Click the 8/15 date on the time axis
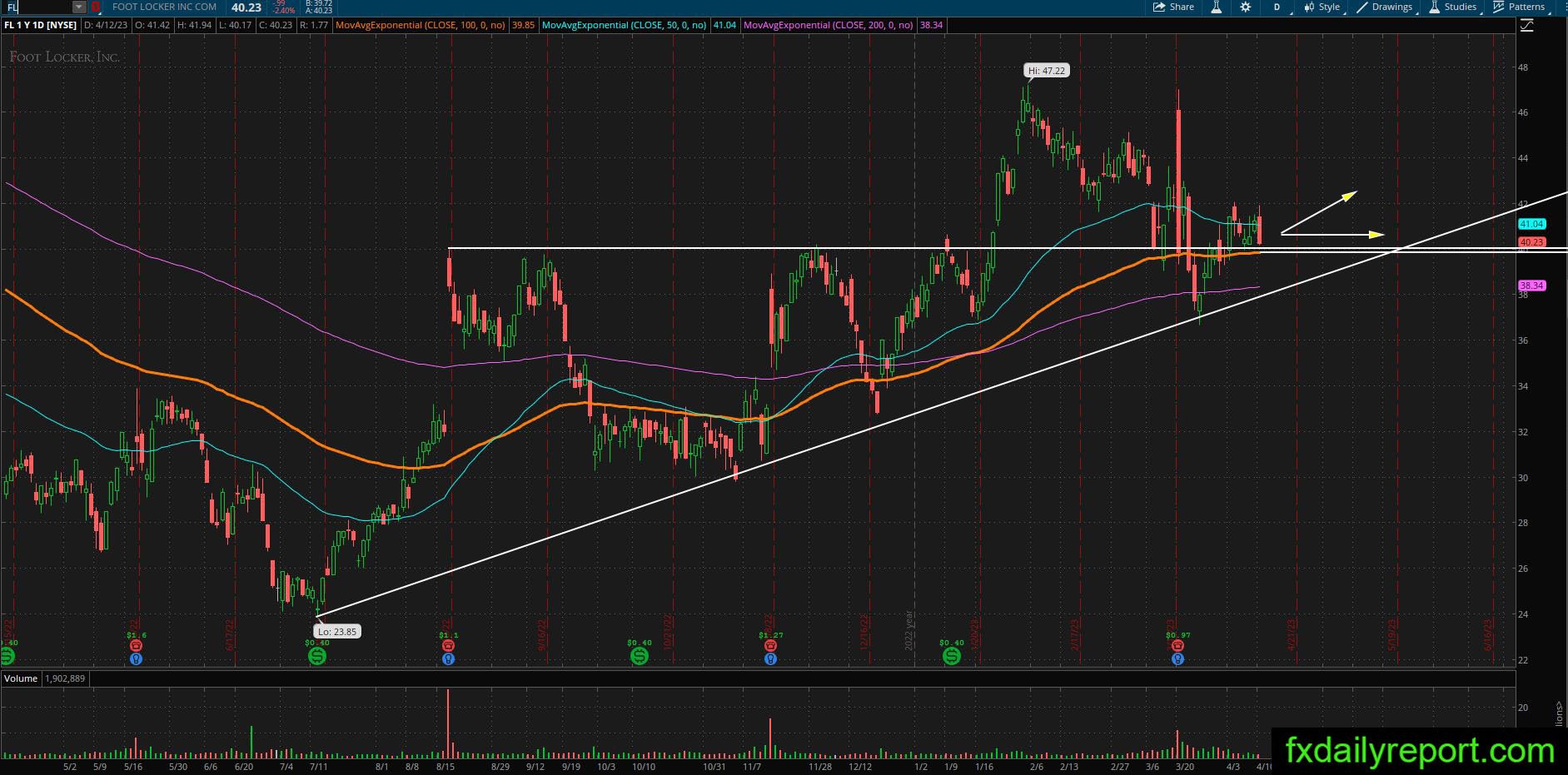This screenshot has width=1568, height=775. click(x=446, y=767)
